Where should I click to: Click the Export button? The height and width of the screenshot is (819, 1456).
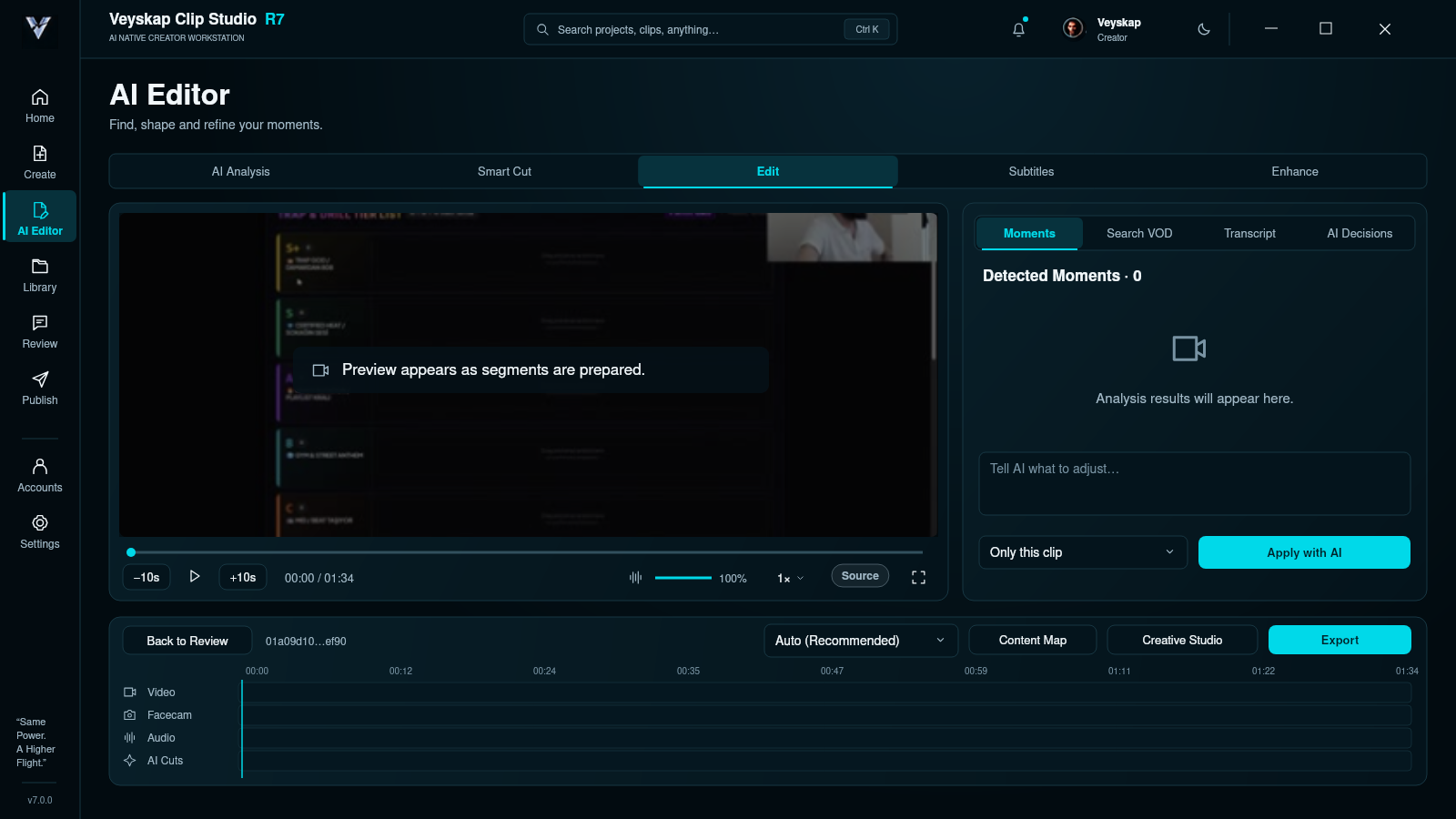[1340, 640]
